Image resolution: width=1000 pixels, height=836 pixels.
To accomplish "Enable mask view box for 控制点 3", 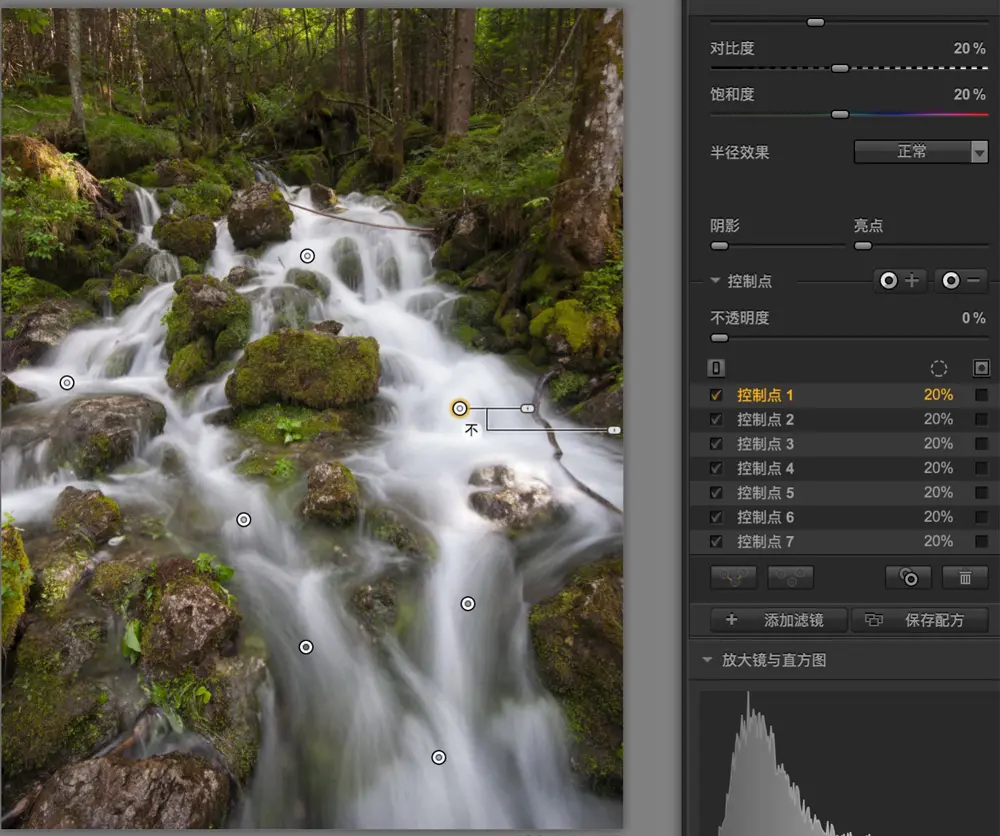I will click(x=982, y=444).
